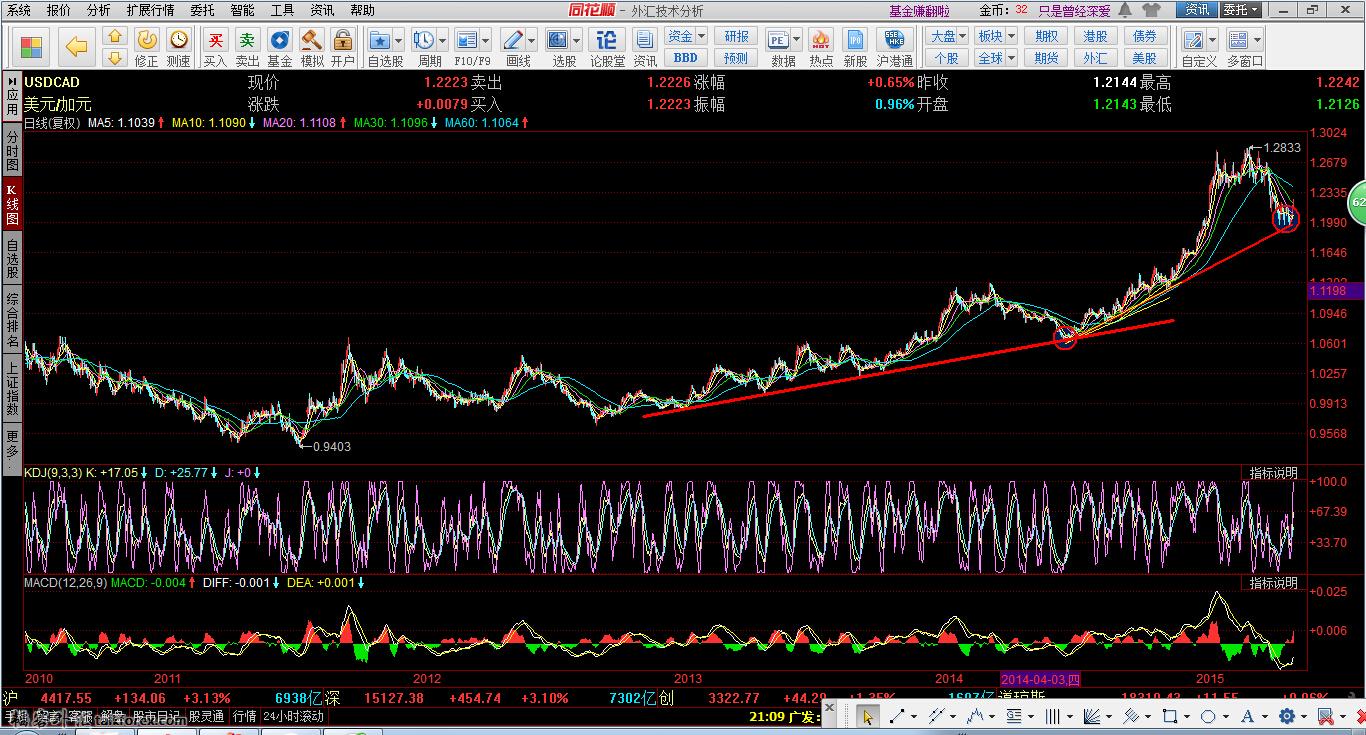Viewport: 1366px width, 735px height.
Task: Open the 系统 menu
Action: [18, 10]
